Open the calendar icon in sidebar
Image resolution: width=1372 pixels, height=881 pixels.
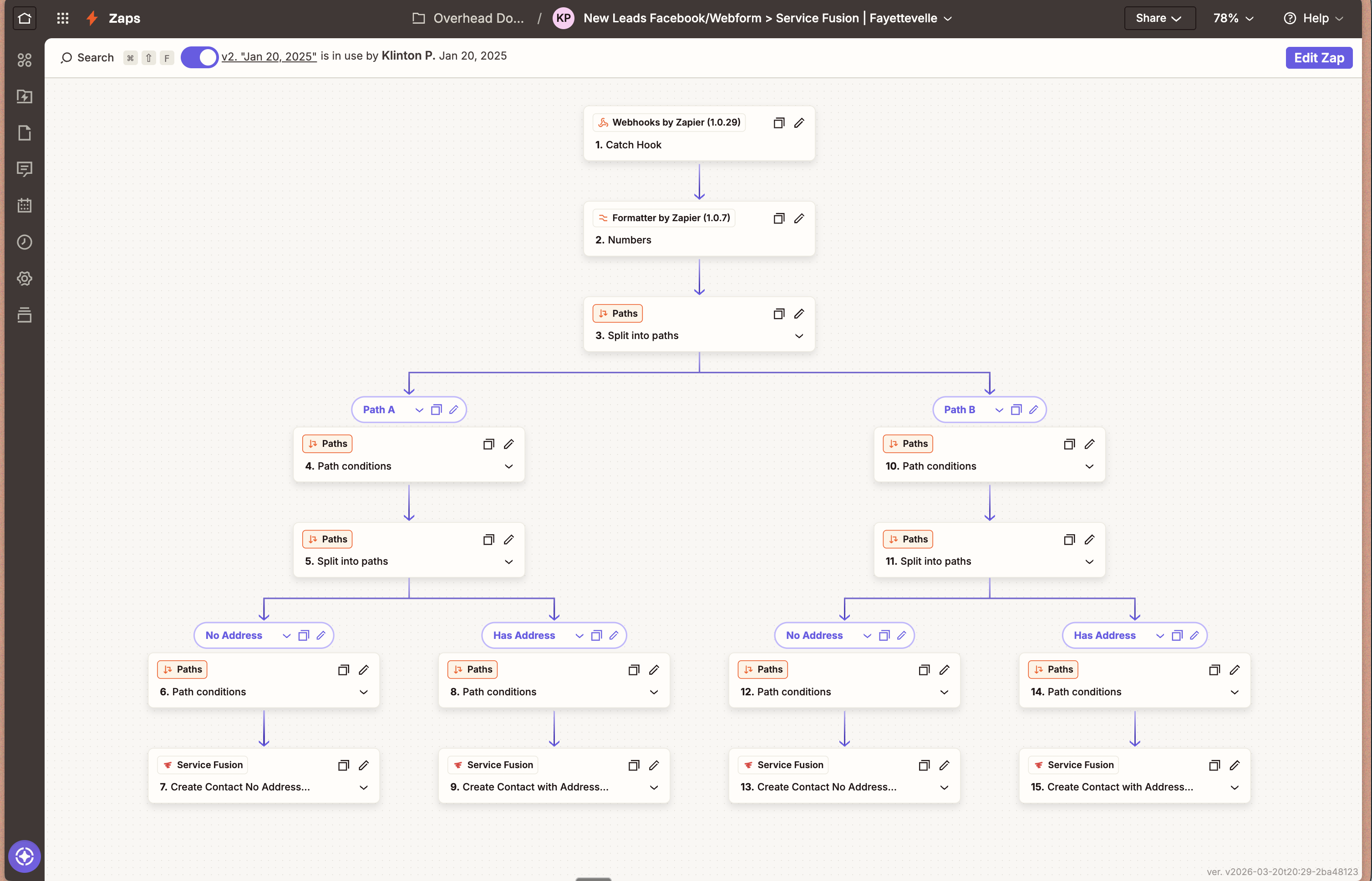pos(24,205)
